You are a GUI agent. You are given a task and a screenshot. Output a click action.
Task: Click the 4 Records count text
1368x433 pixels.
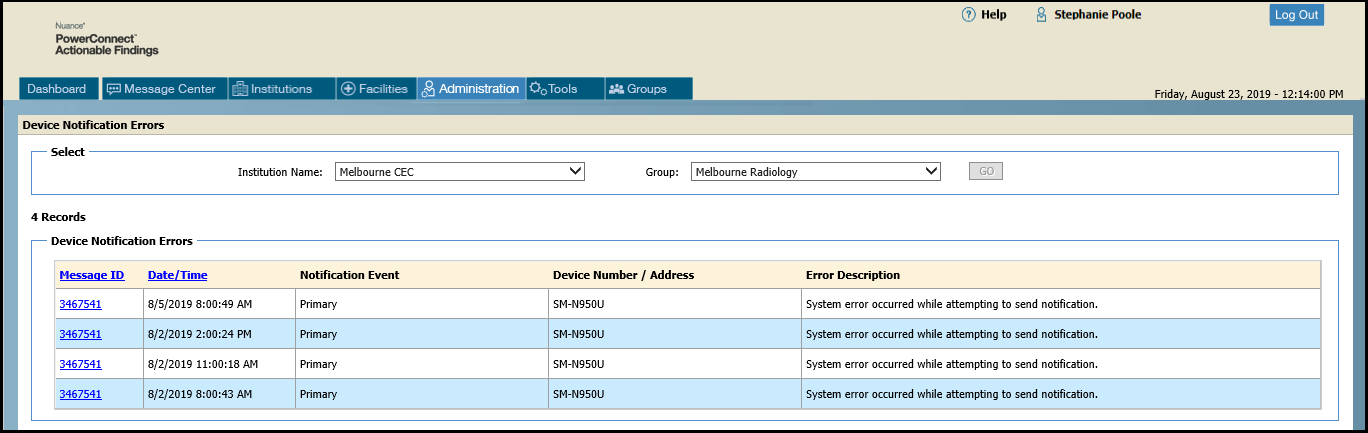[58, 217]
